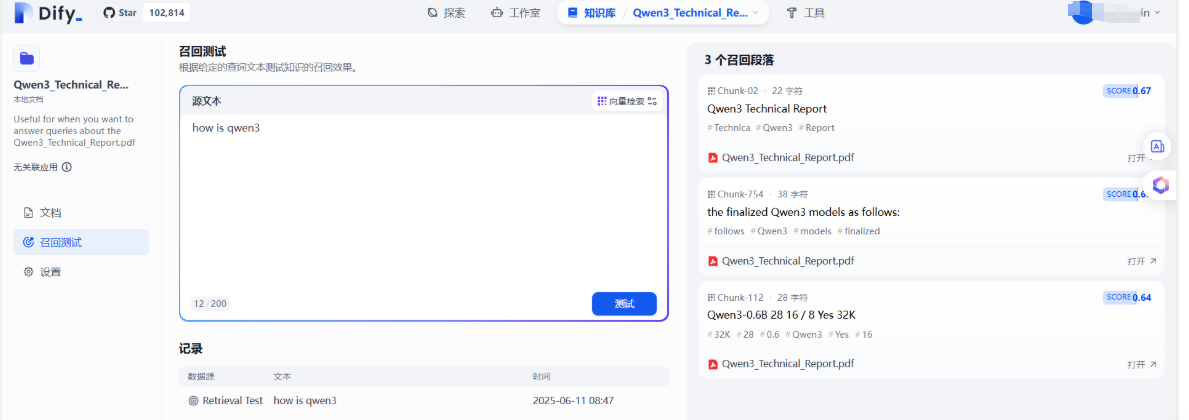
Task: Click the floating purple hexagon assistant icon
Action: tap(1160, 185)
